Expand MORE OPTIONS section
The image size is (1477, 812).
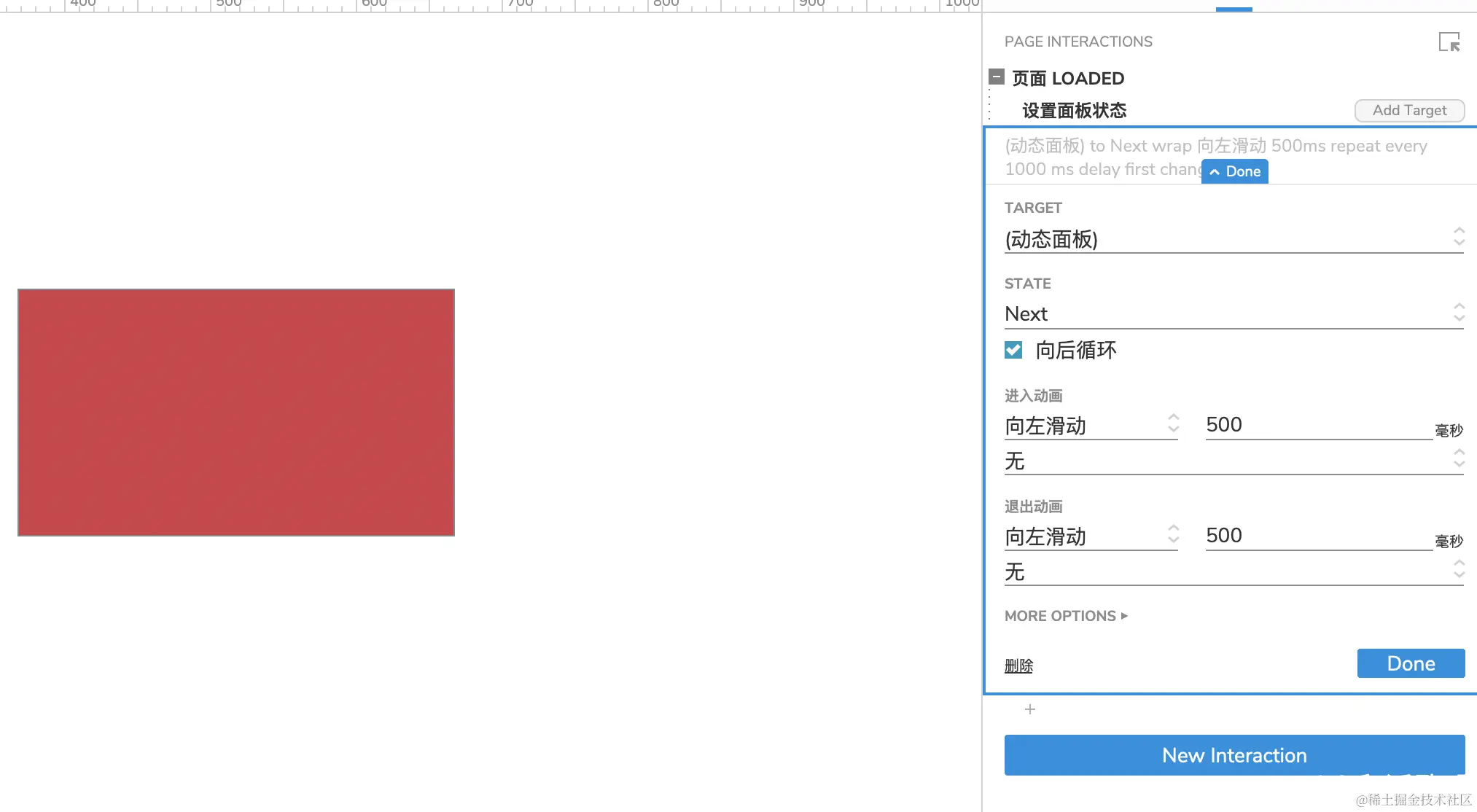coord(1066,616)
